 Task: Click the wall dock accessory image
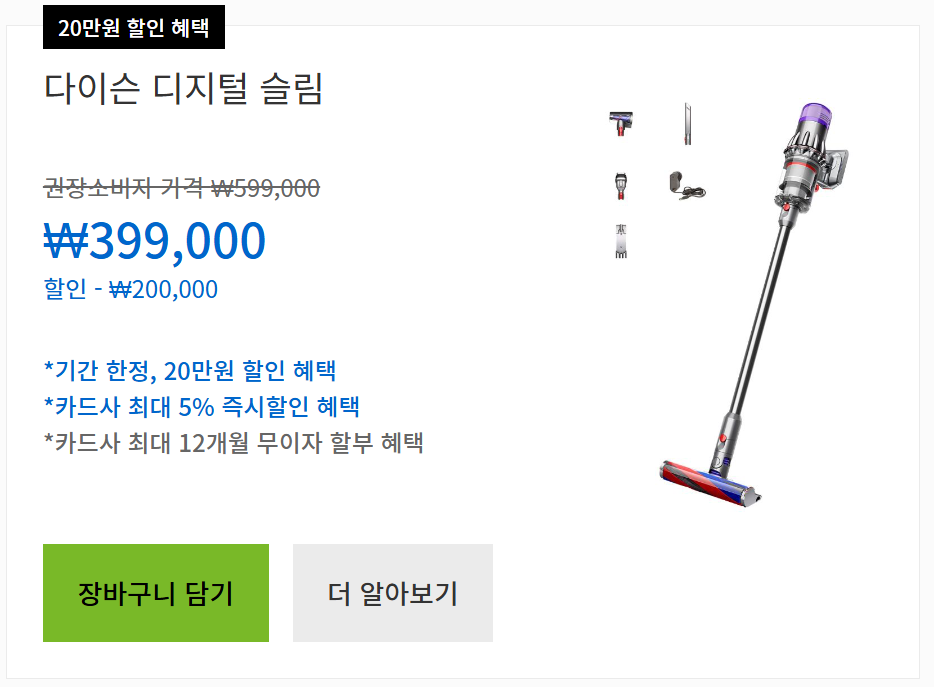point(620,238)
